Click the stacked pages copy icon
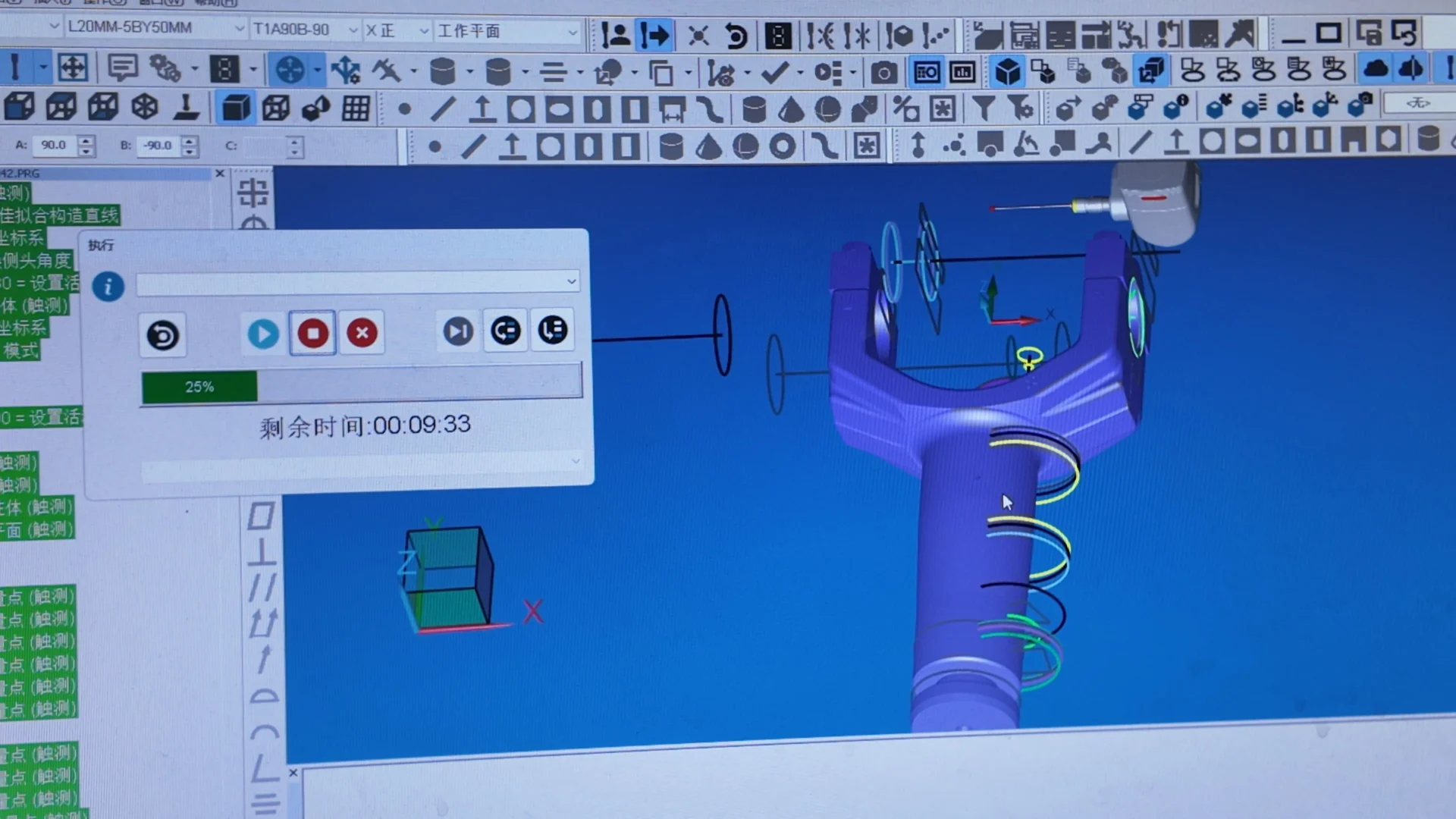1456x819 pixels. pos(661,74)
